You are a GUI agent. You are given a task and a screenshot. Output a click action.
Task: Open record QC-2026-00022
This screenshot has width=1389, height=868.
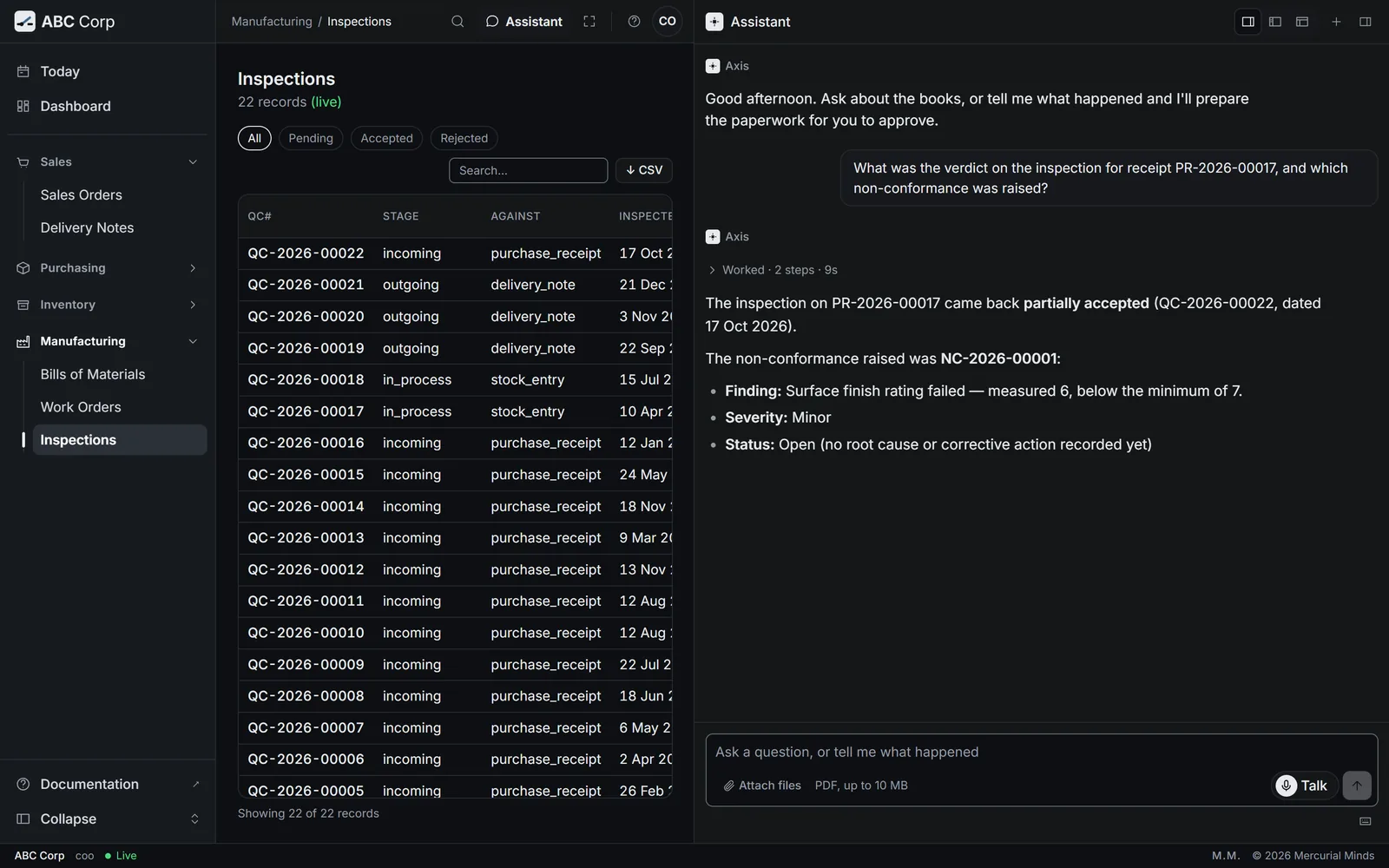(x=455, y=253)
